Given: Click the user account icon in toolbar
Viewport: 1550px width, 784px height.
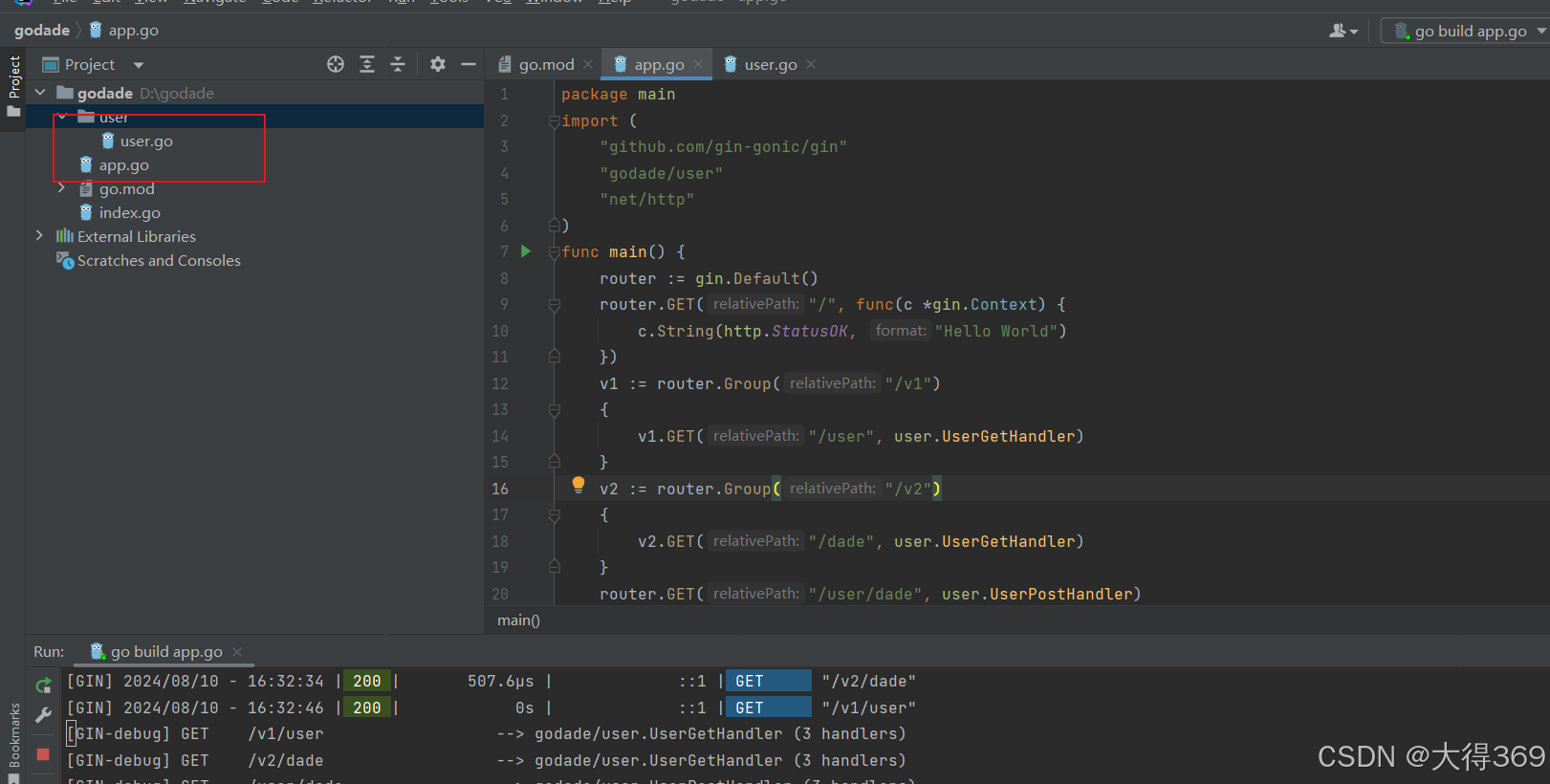Looking at the screenshot, I should click(1343, 31).
